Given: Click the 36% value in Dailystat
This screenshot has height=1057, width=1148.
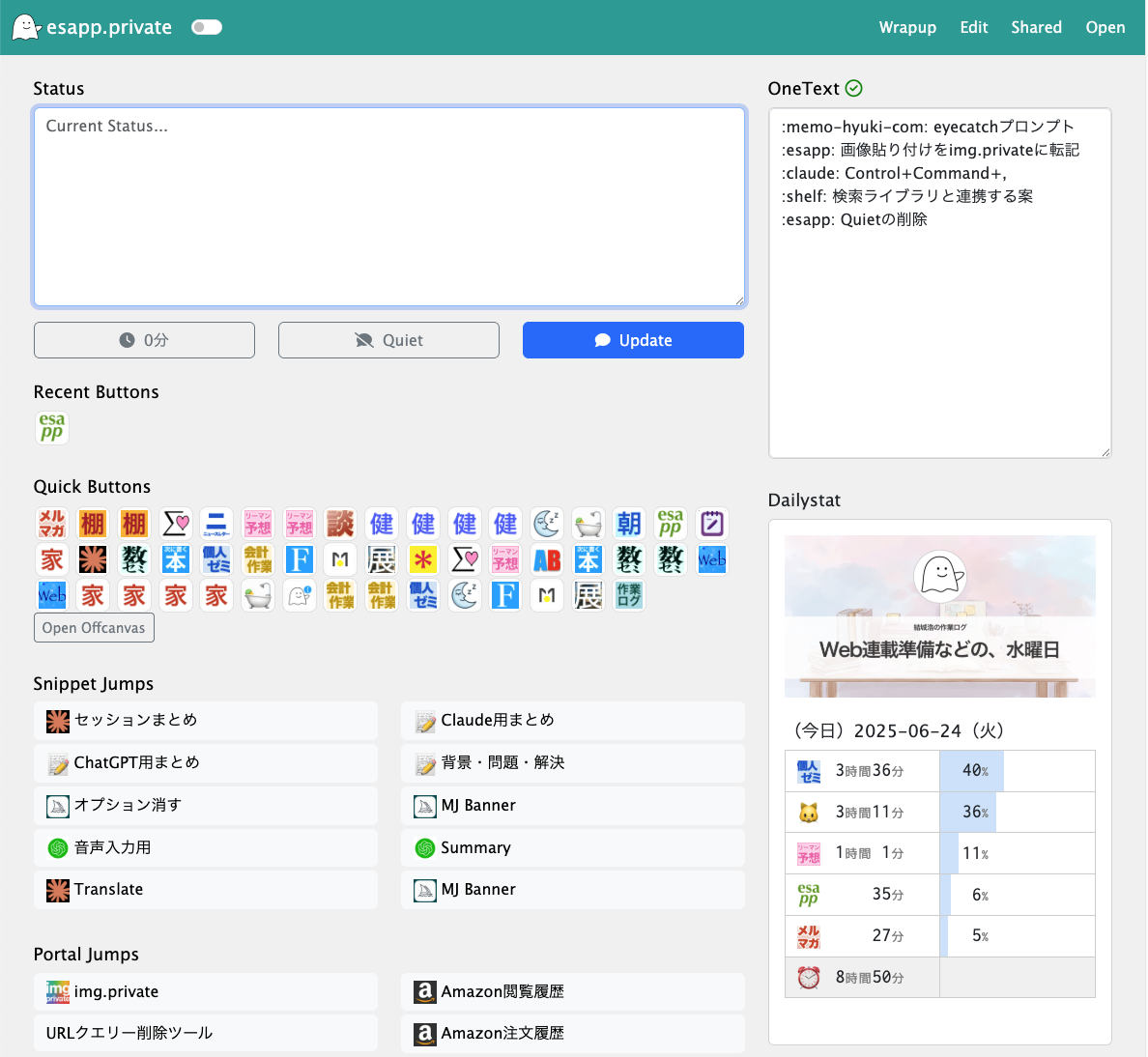Looking at the screenshot, I should [975, 812].
